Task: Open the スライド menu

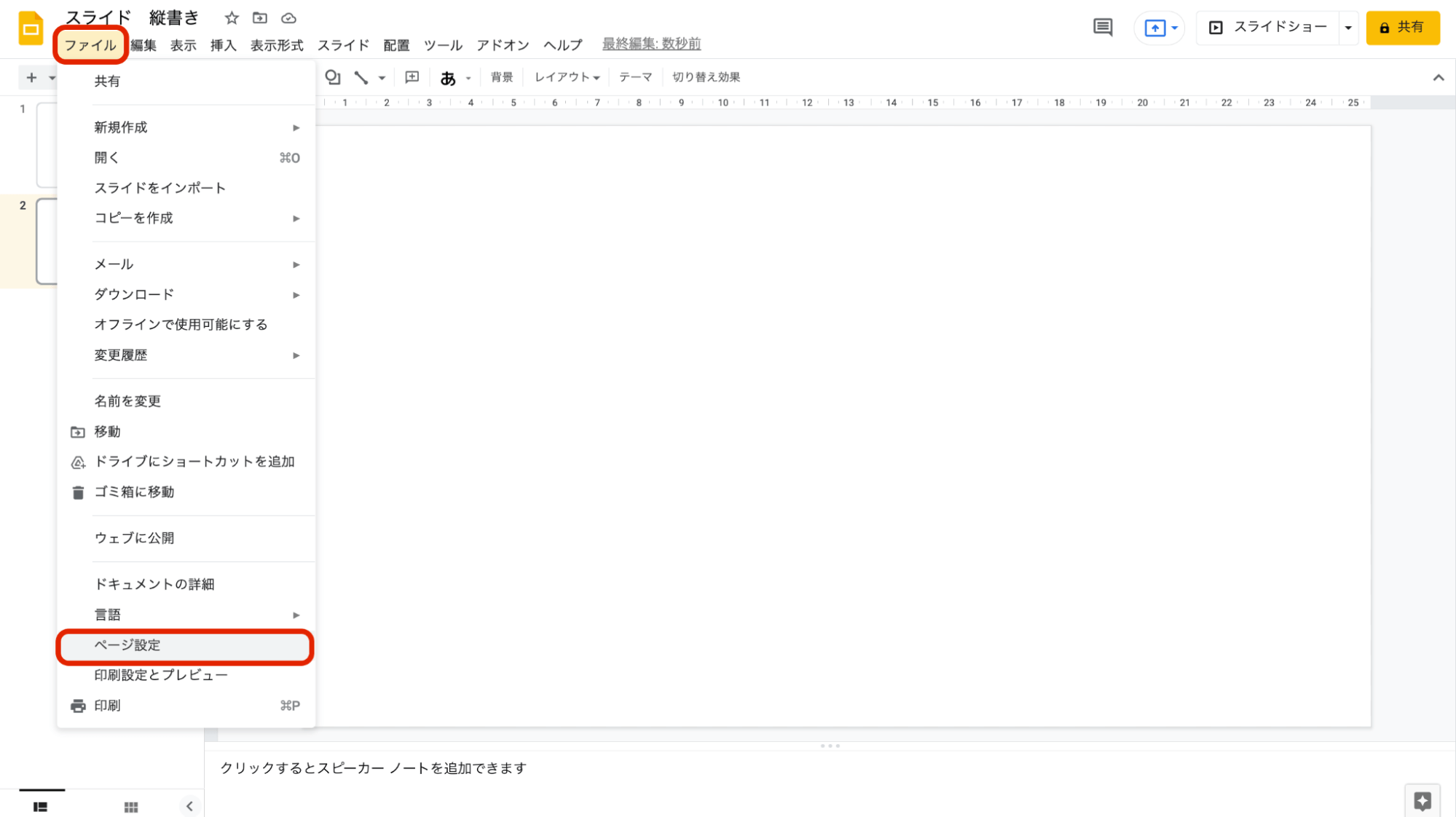Action: (x=343, y=45)
